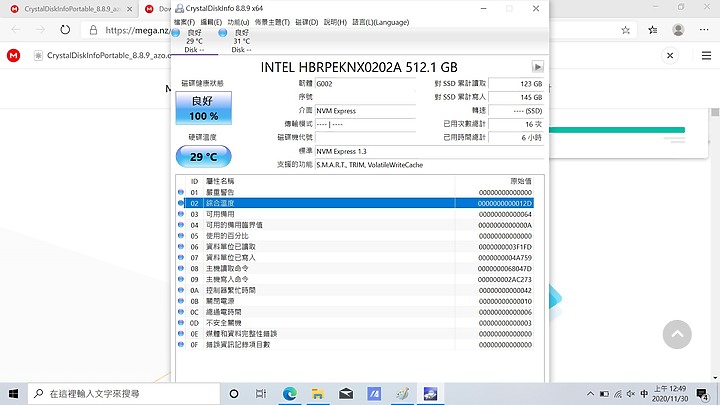Click the 29 °C temperature button

[203, 157]
